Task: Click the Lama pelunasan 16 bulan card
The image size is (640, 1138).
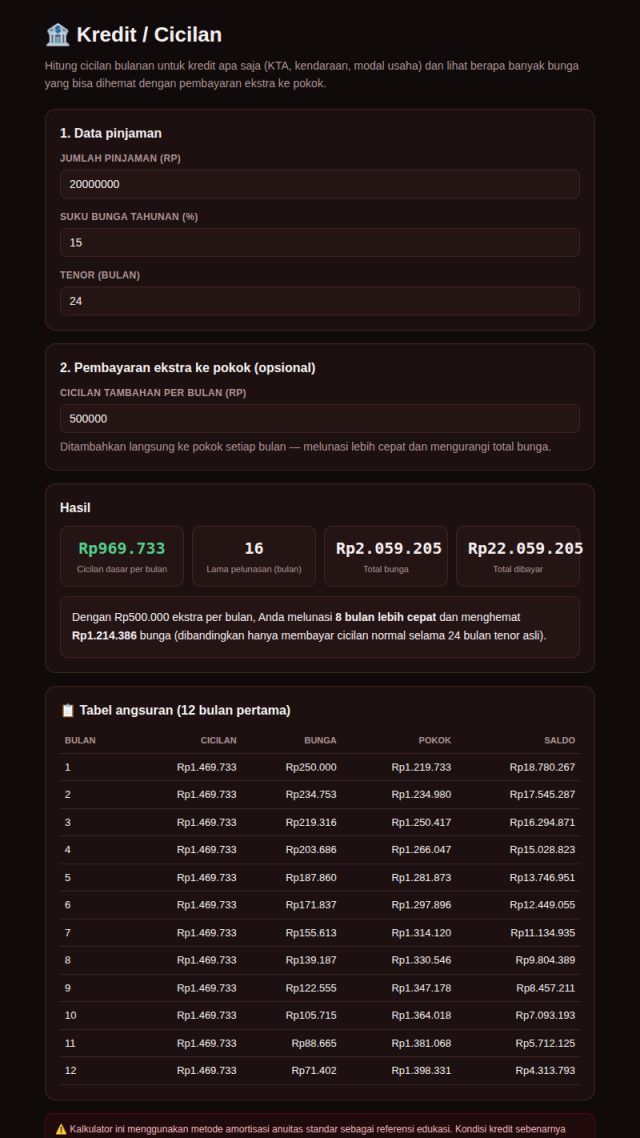Action: (x=254, y=556)
